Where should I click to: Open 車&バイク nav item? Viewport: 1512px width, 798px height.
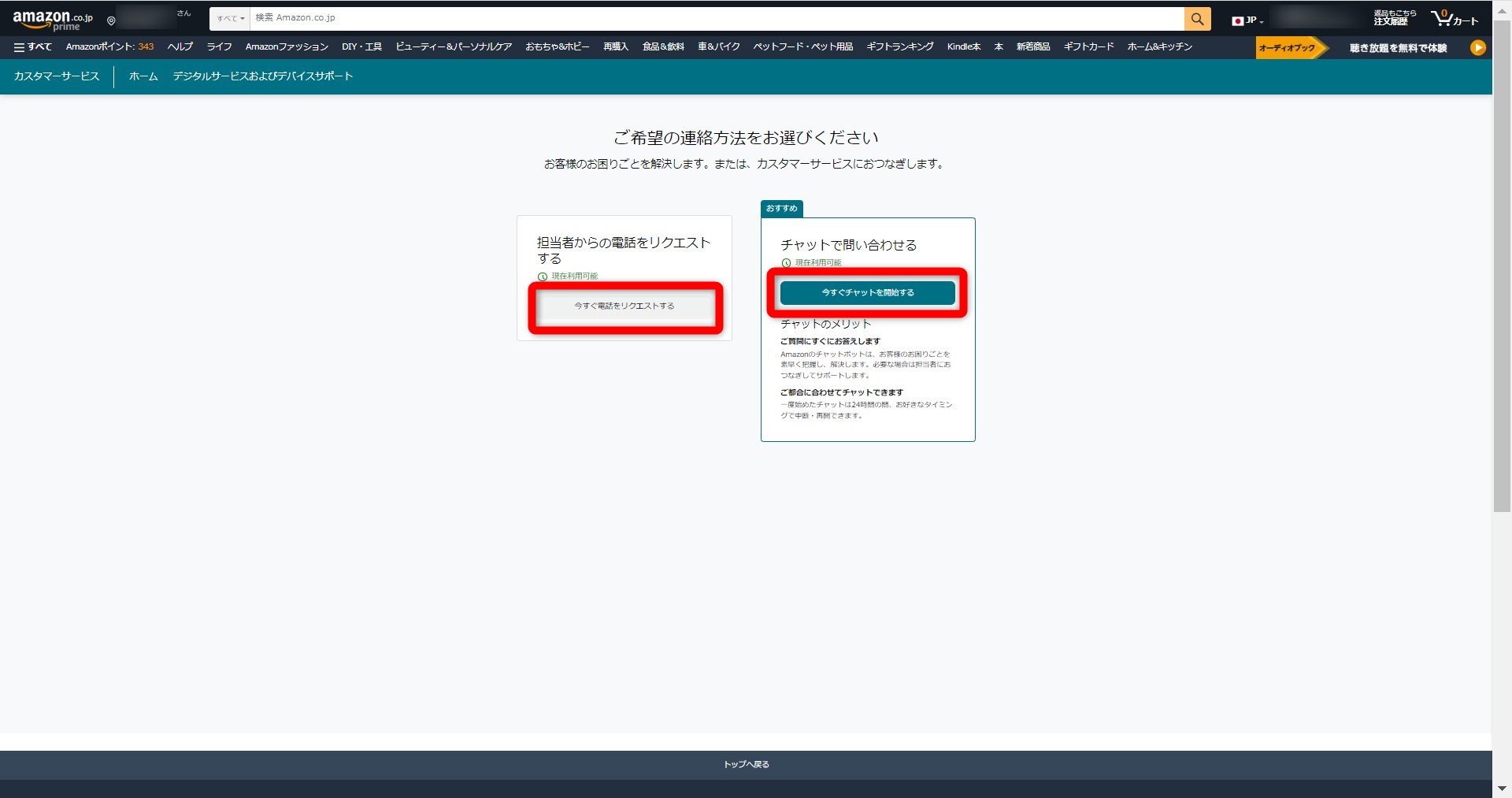[x=719, y=47]
